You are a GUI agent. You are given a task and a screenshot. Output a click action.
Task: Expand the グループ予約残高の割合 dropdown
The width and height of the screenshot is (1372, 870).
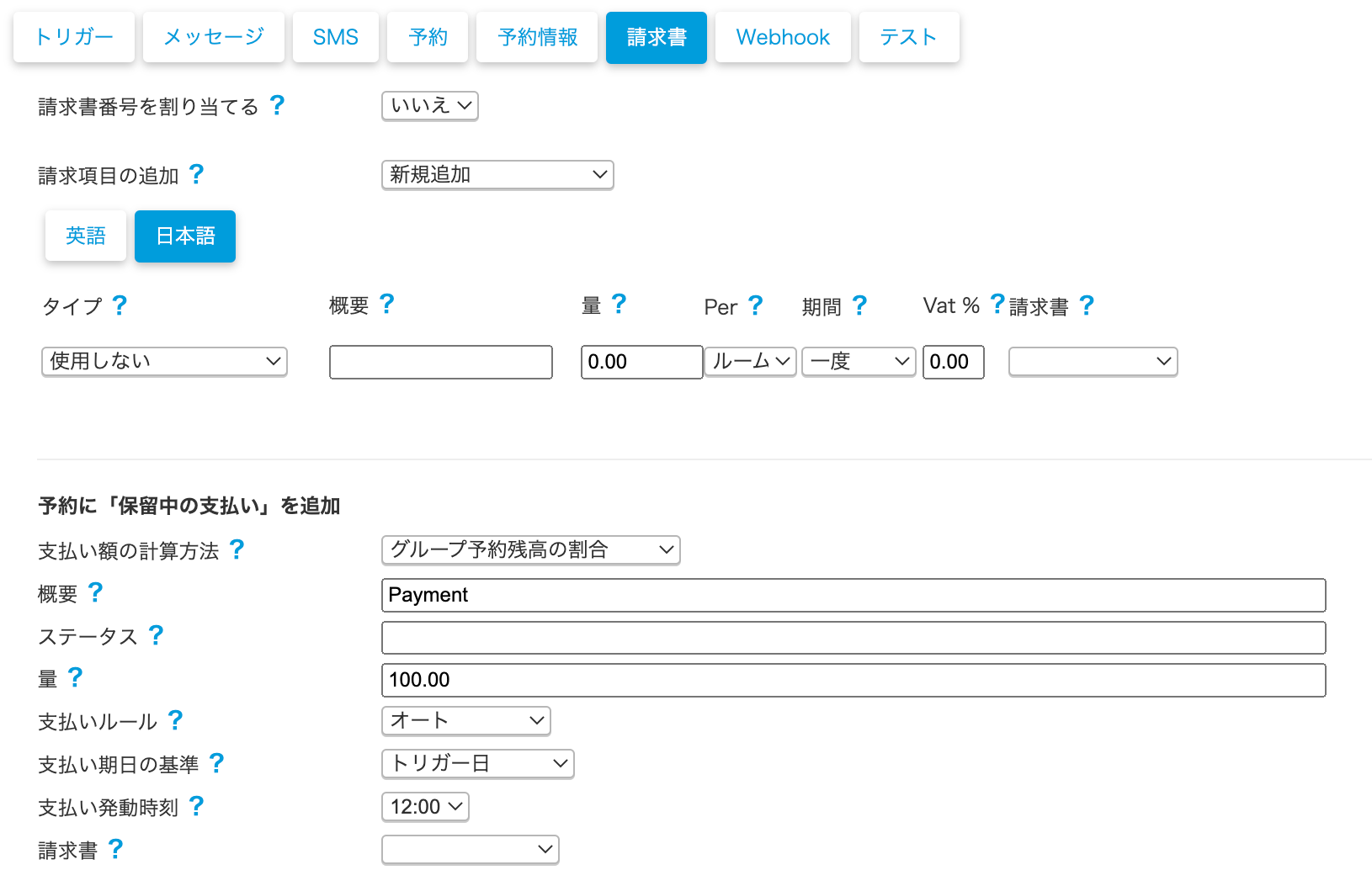pos(530,550)
